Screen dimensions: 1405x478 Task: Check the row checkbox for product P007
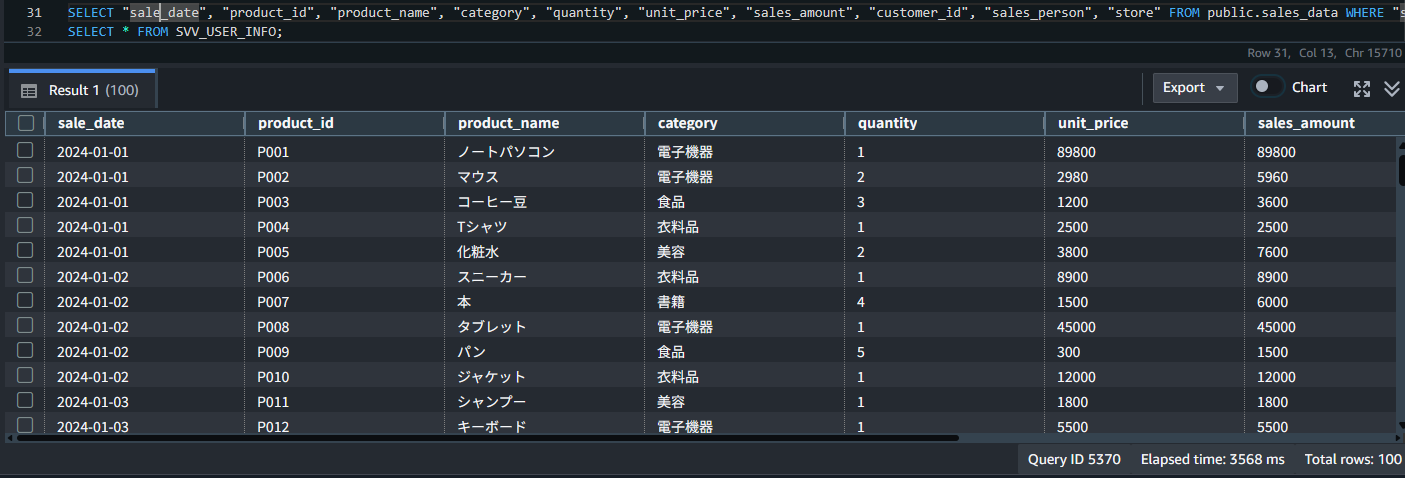point(25,301)
